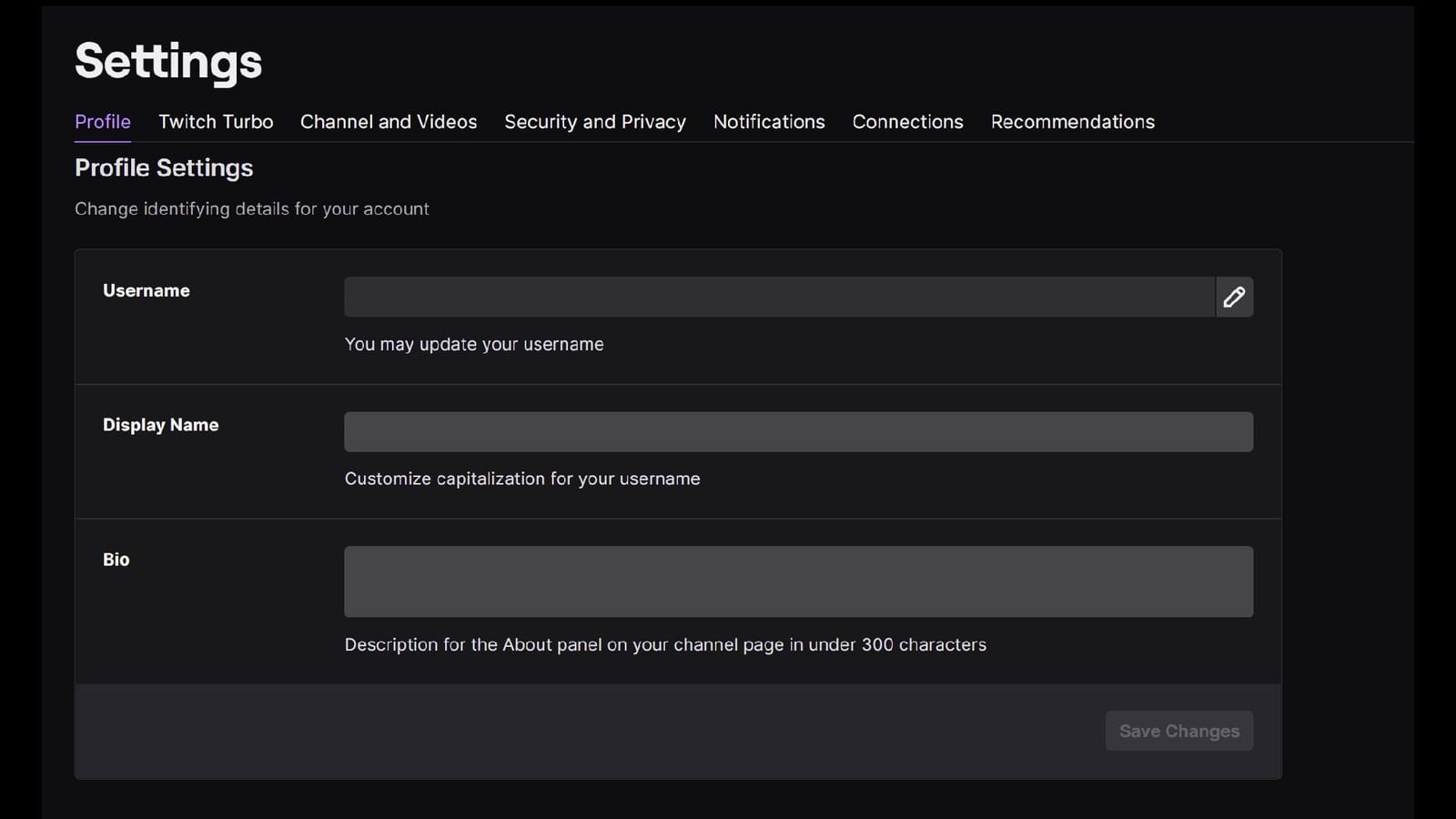
Task: Click the Save Changes button
Action: [x=1178, y=731]
